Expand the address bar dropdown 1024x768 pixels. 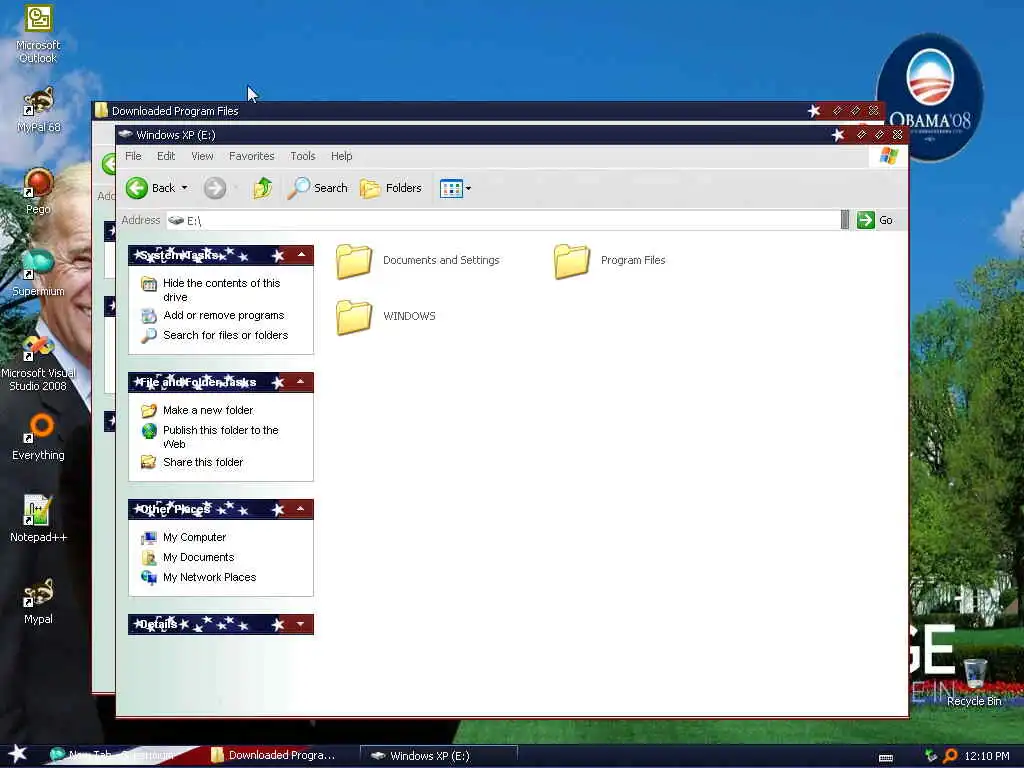844,220
